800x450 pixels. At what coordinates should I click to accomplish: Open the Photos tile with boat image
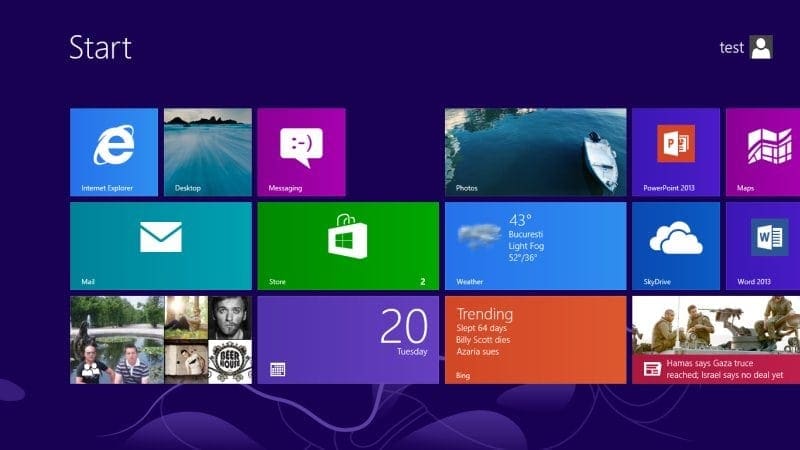[535, 152]
